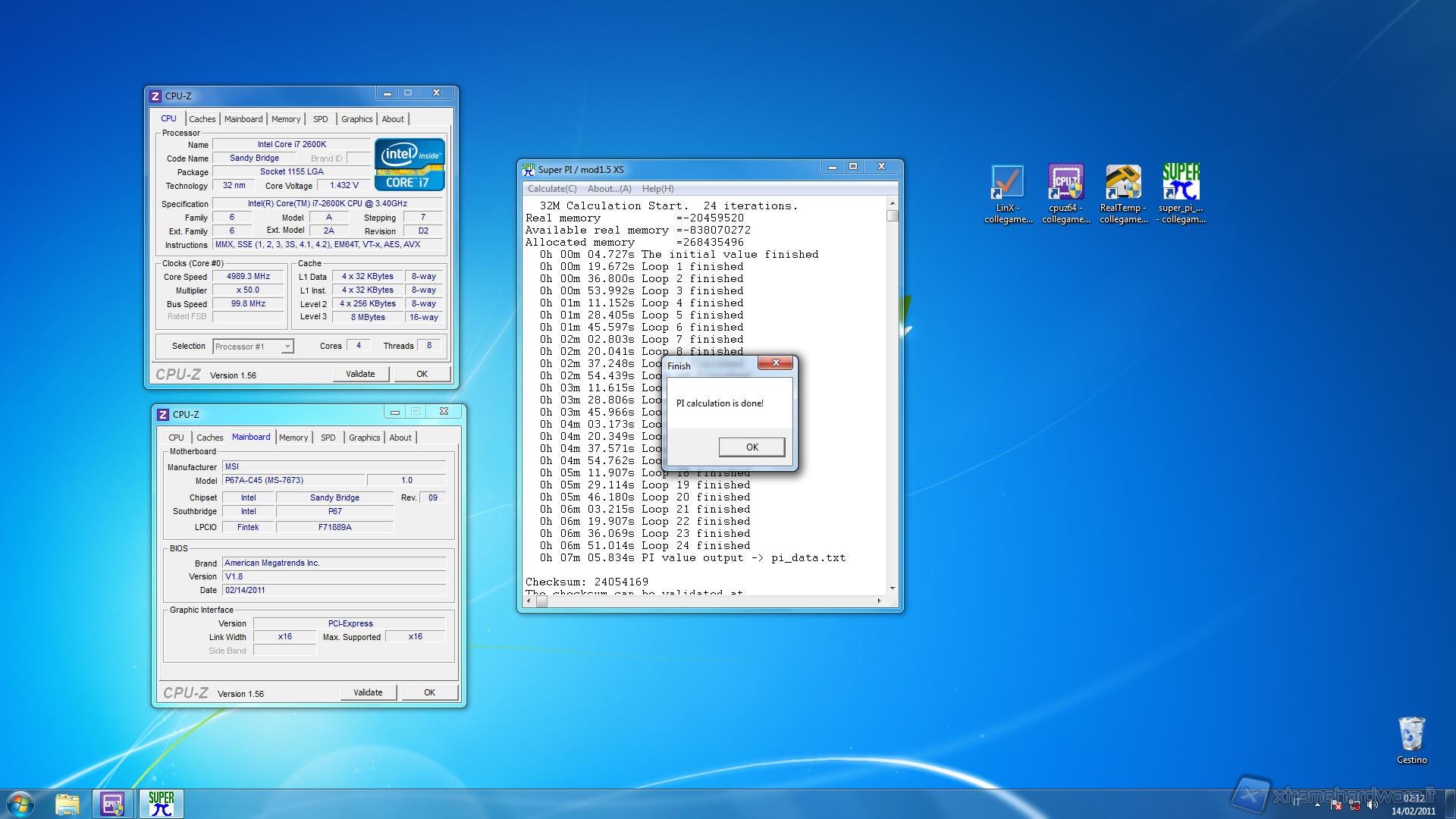Click the Super PI taskbar icon
The height and width of the screenshot is (819, 1456).
point(161,804)
